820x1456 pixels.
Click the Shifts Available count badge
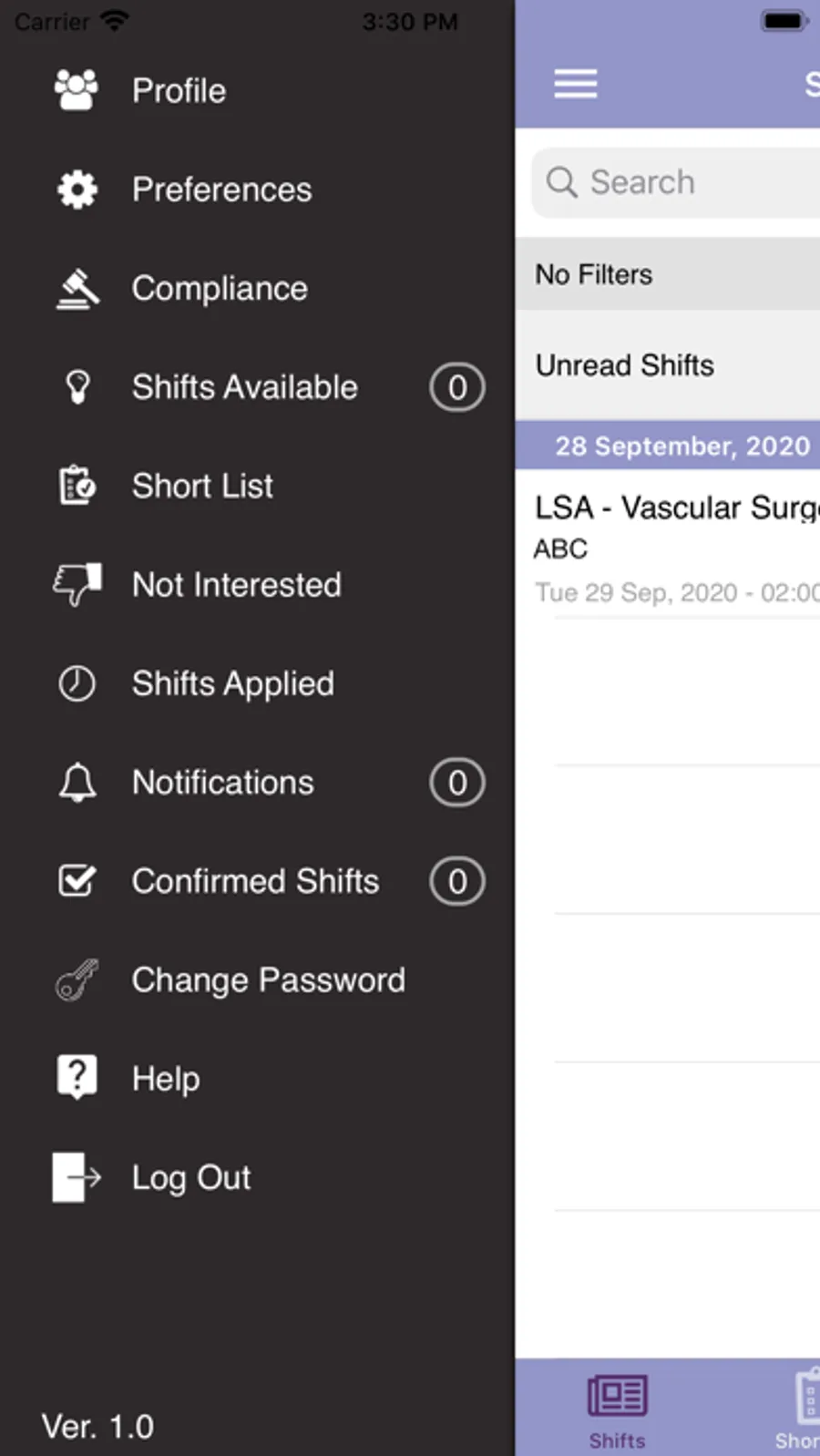coord(456,387)
